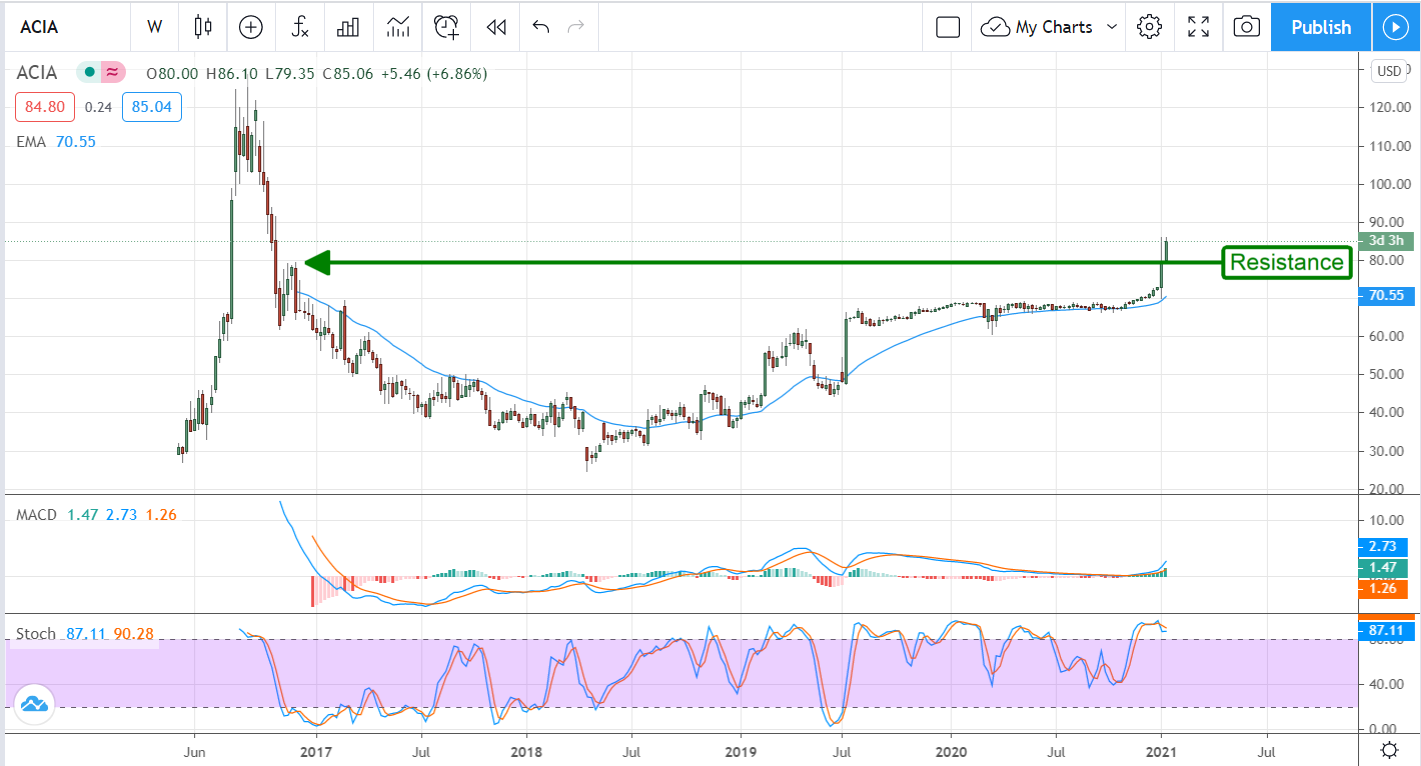1421x766 pixels.
Task: Open price axis settings gear at bottom right
Action: pos(1389,750)
